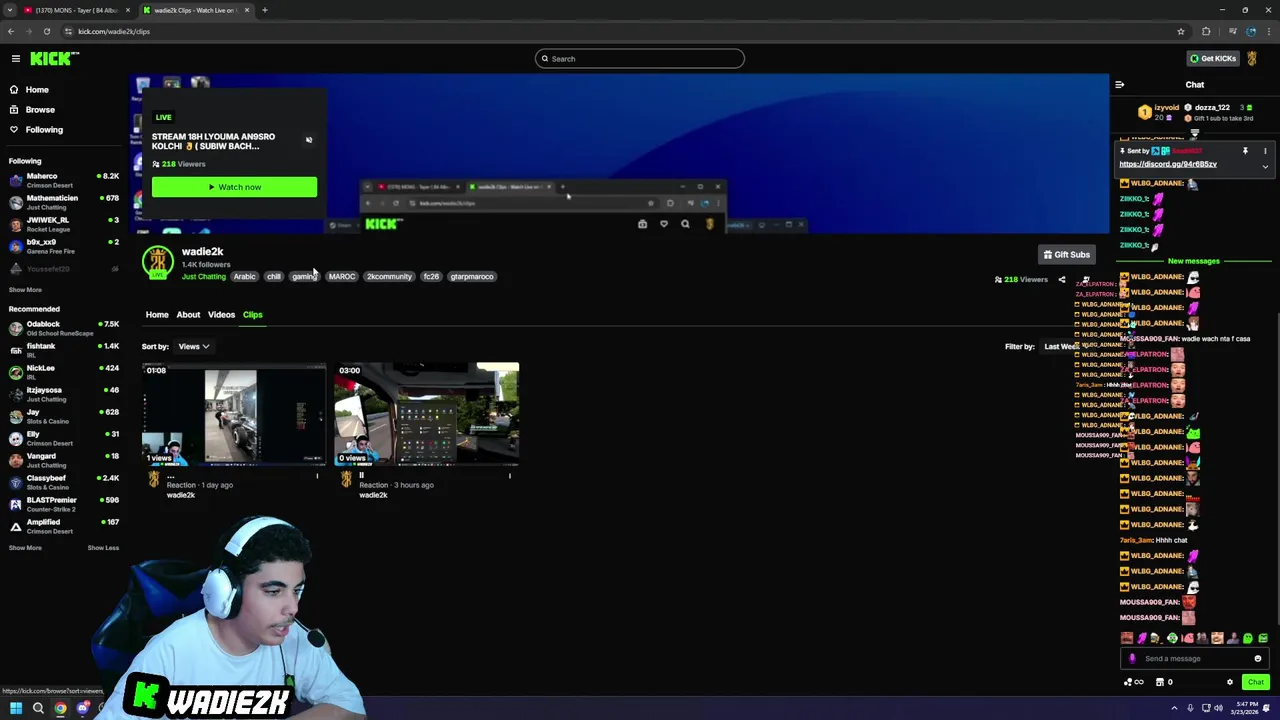1280x720 pixels.
Task: Share the wadie2k channel via share icon
Action: pos(1062,280)
